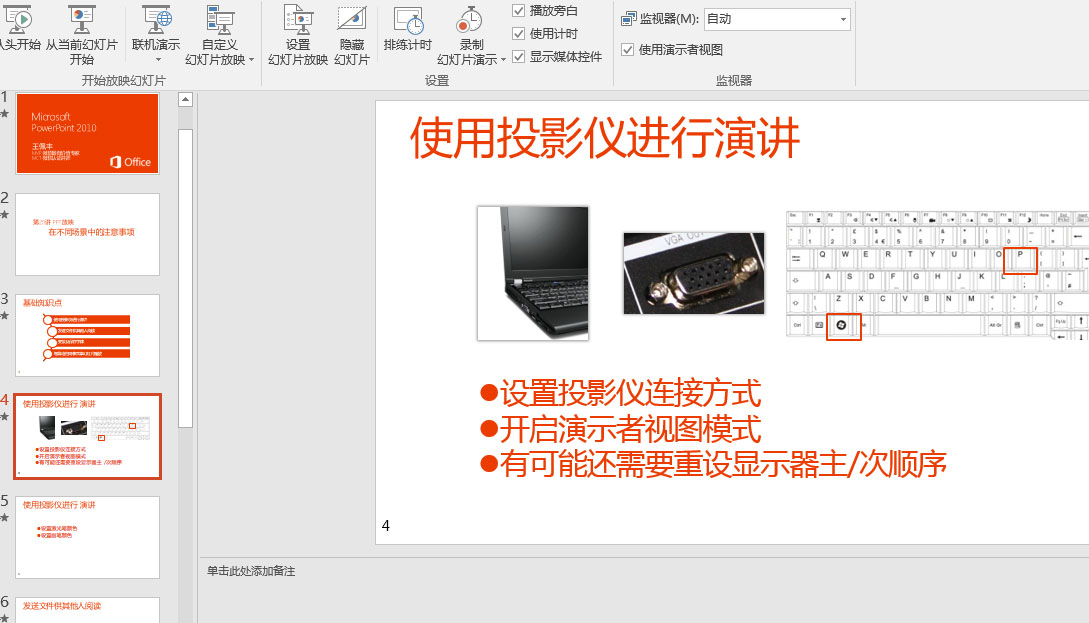Screen dimensions: 1089x623
Task: Select slide 2 thumbnail 在不同场景中的注意事项
Action: pyautogui.click(x=88, y=234)
